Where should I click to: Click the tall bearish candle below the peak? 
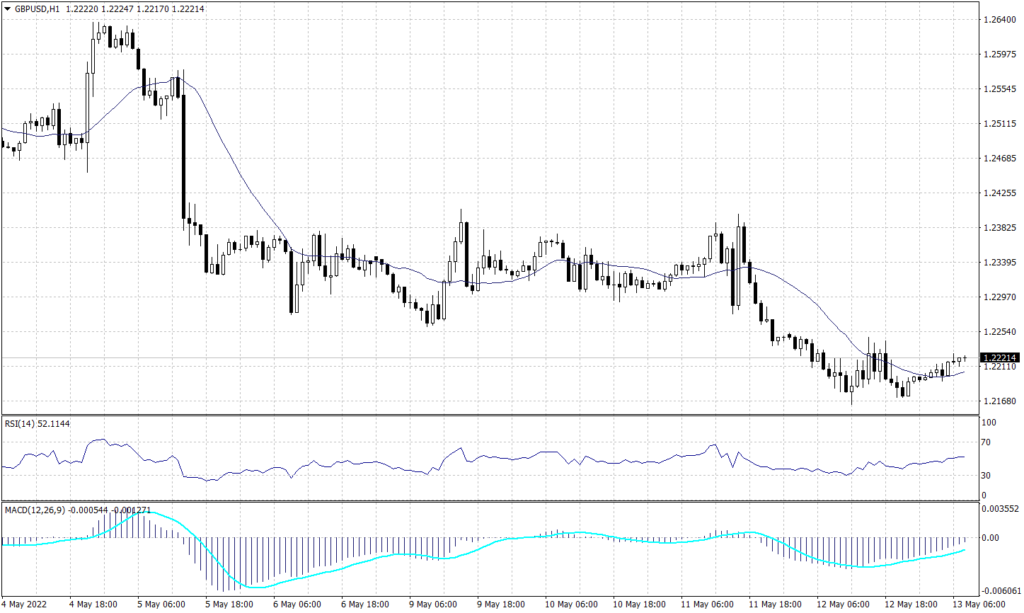point(182,150)
